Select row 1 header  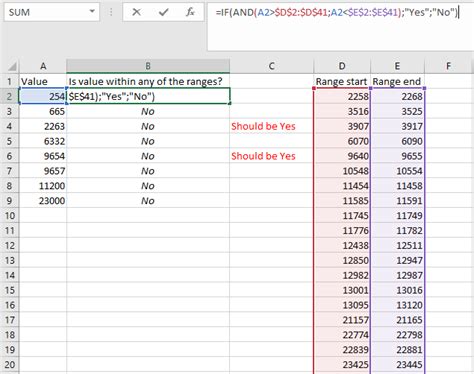(9, 81)
